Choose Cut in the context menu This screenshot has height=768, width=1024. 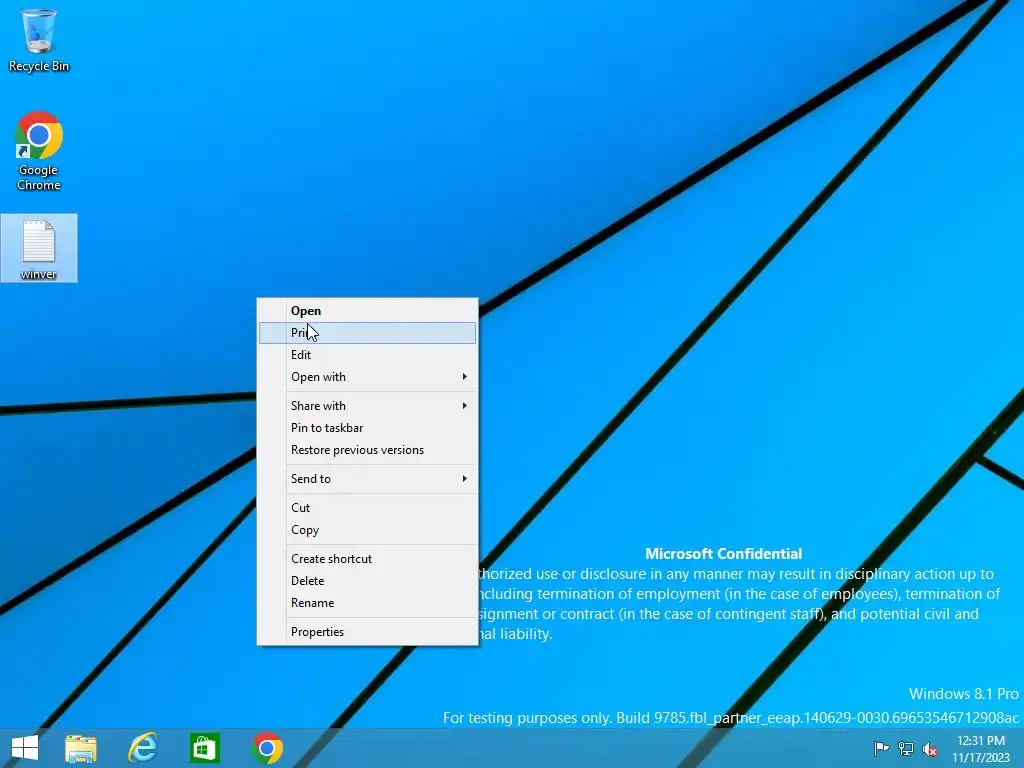point(367,507)
